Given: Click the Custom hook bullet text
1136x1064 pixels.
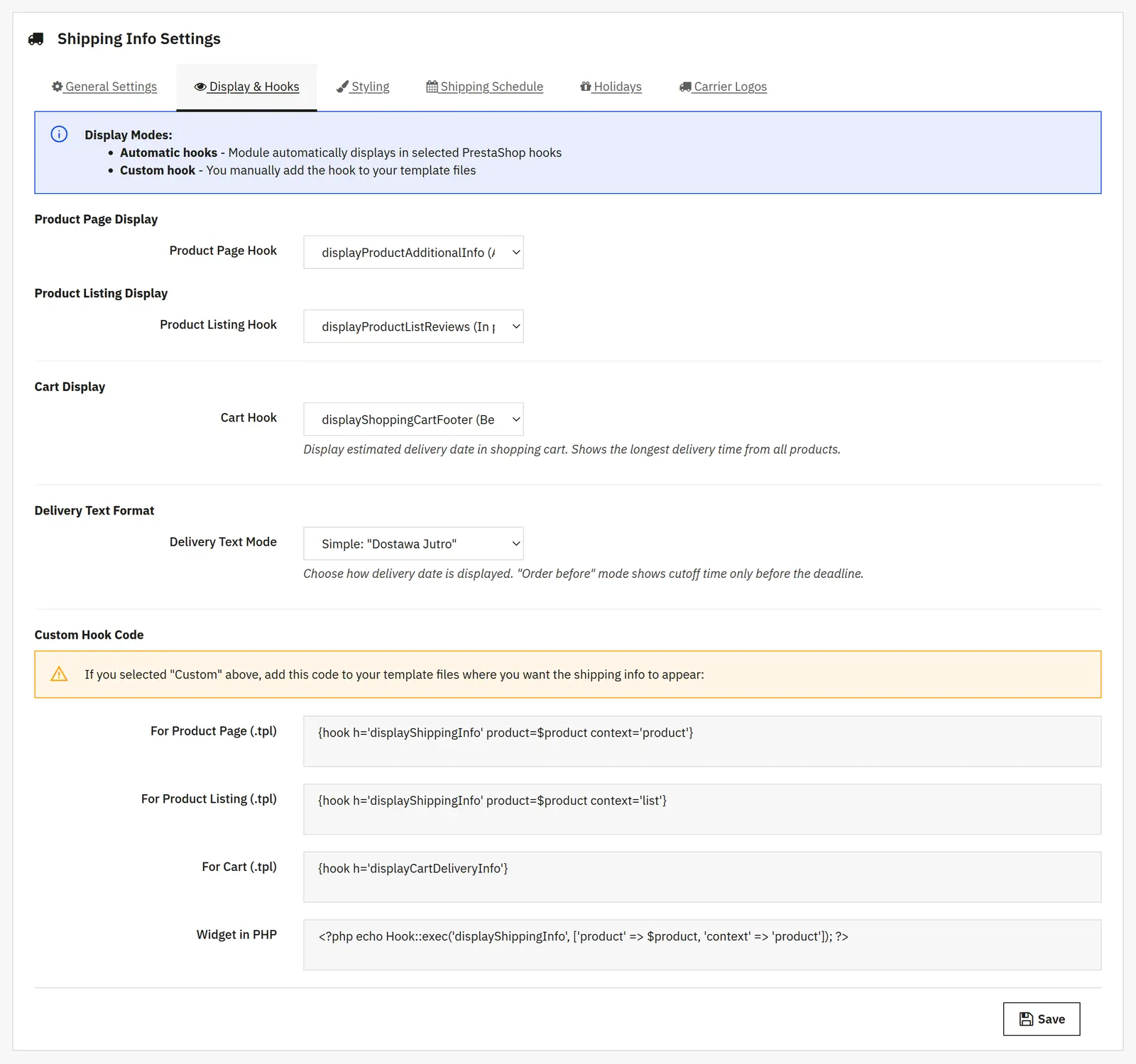Looking at the screenshot, I should [297, 170].
